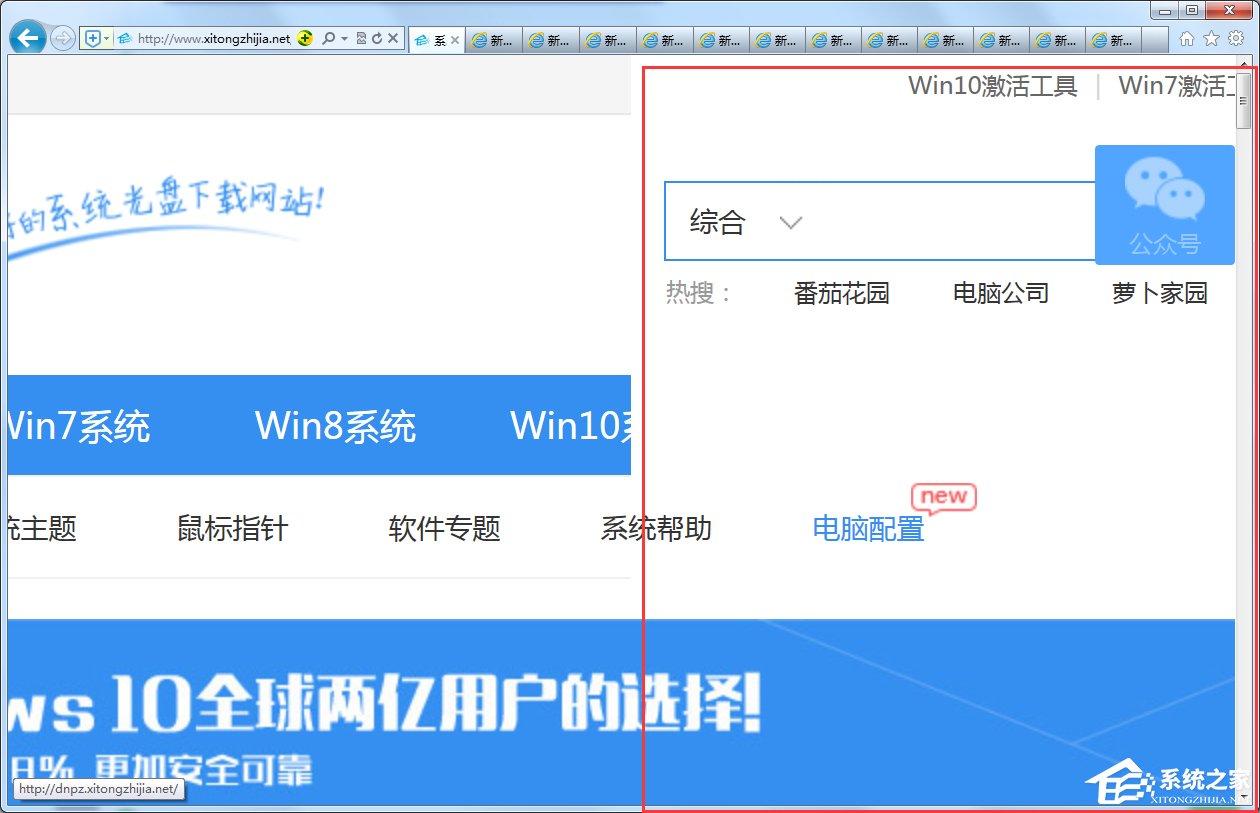The height and width of the screenshot is (813, 1260).
Task: Open the Favorites star icon
Action: point(1209,38)
